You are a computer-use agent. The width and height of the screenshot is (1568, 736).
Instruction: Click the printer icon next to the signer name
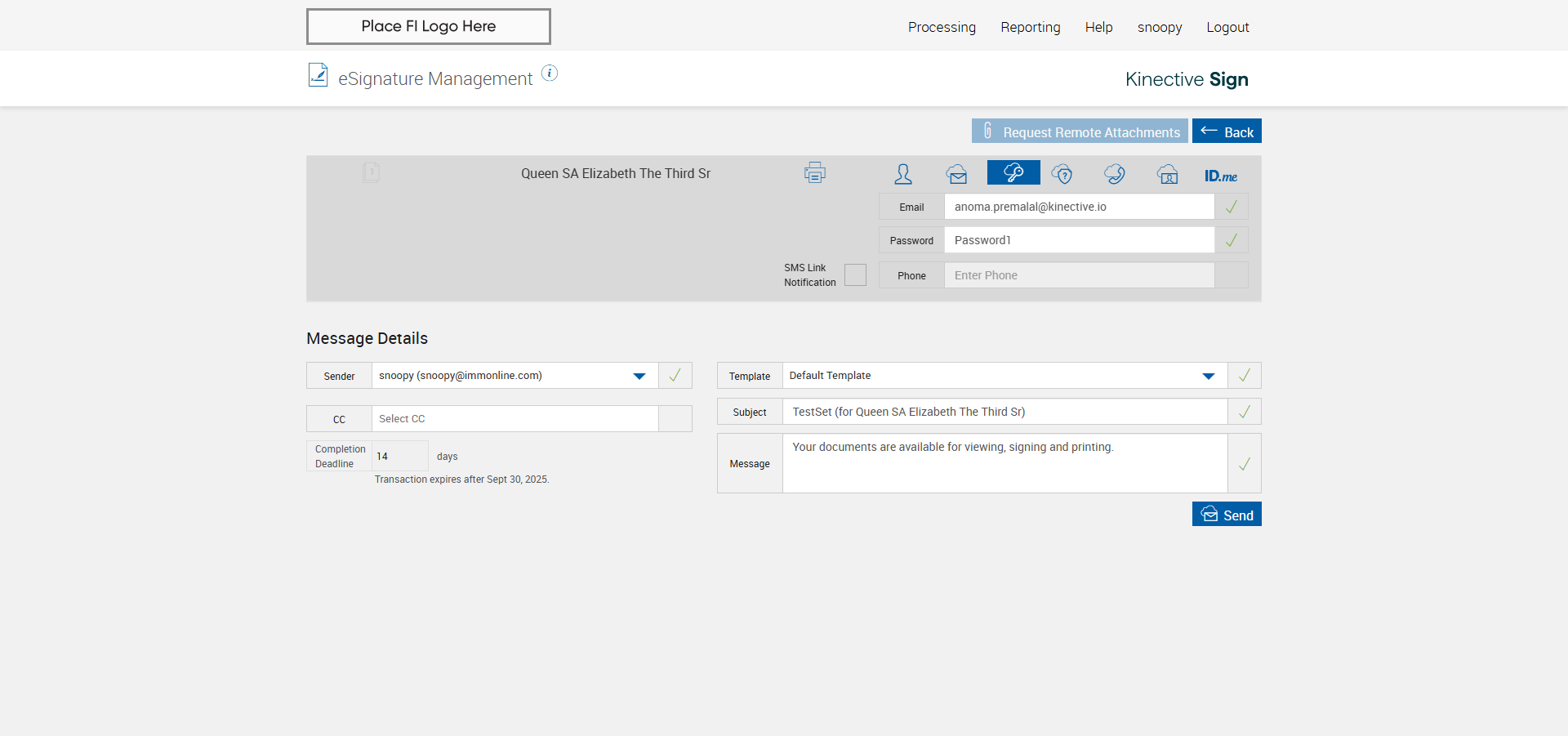coord(814,172)
